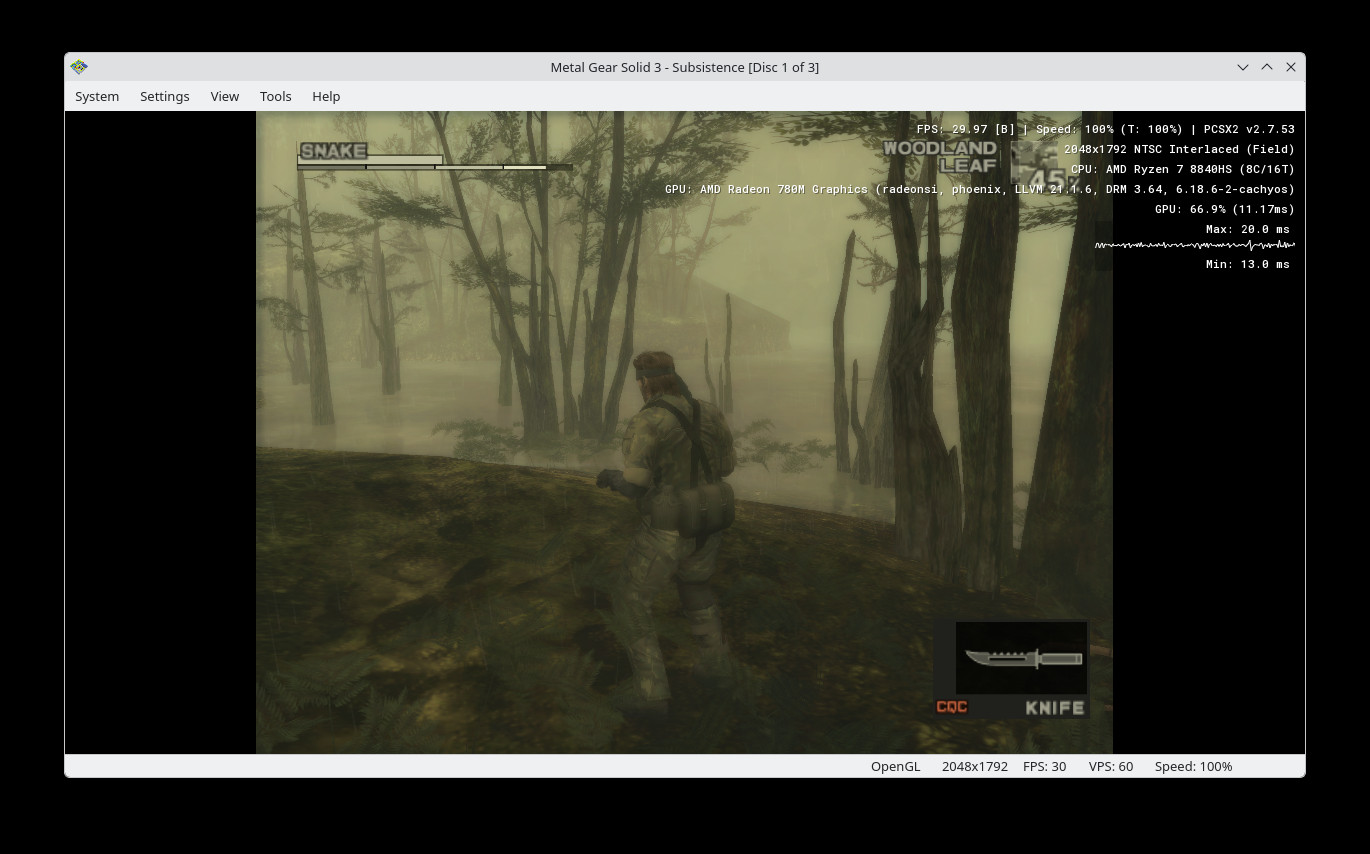Screen dimensions: 1370x854
Task: Open the Tools menu
Action: tap(276, 96)
